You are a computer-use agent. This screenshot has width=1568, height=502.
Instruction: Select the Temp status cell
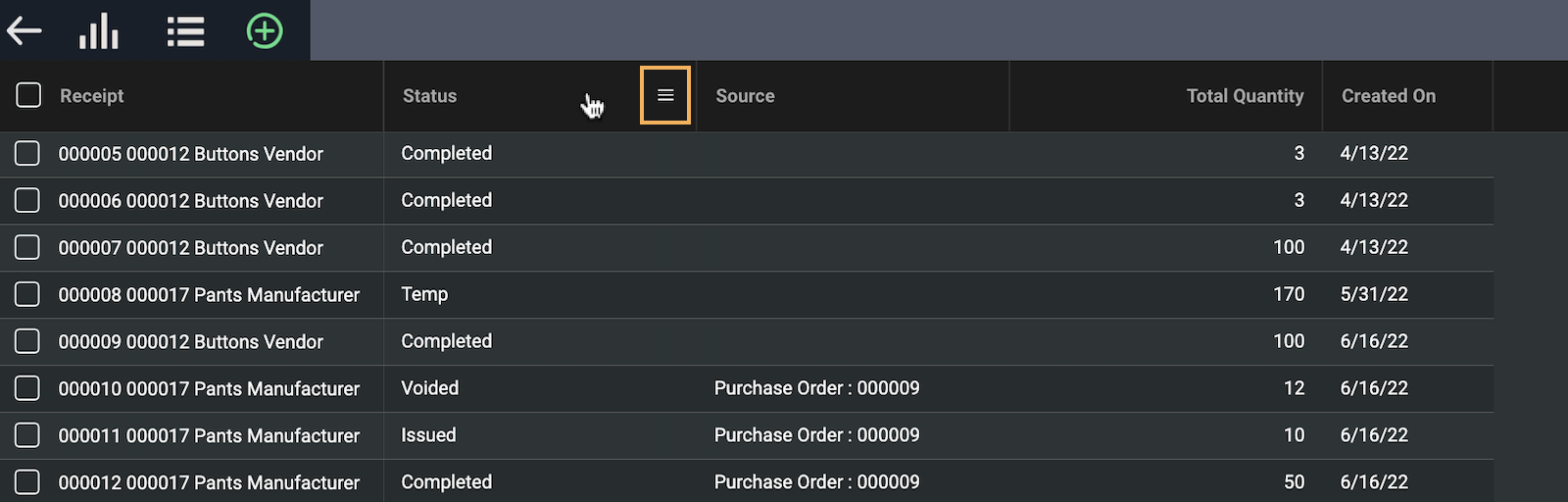click(x=424, y=294)
